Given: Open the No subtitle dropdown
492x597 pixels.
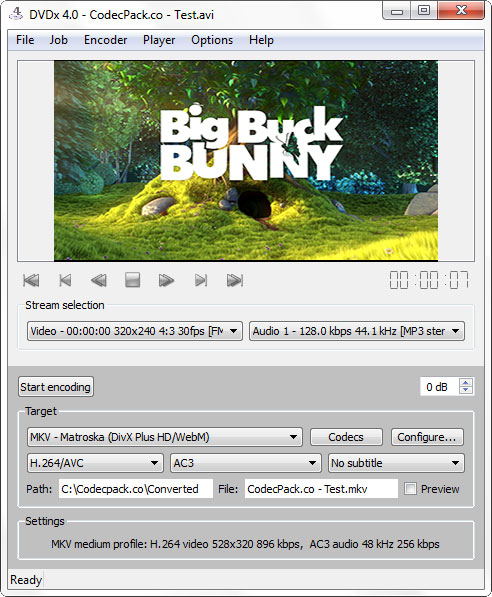Looking at the screenshot, I should 396,463.
